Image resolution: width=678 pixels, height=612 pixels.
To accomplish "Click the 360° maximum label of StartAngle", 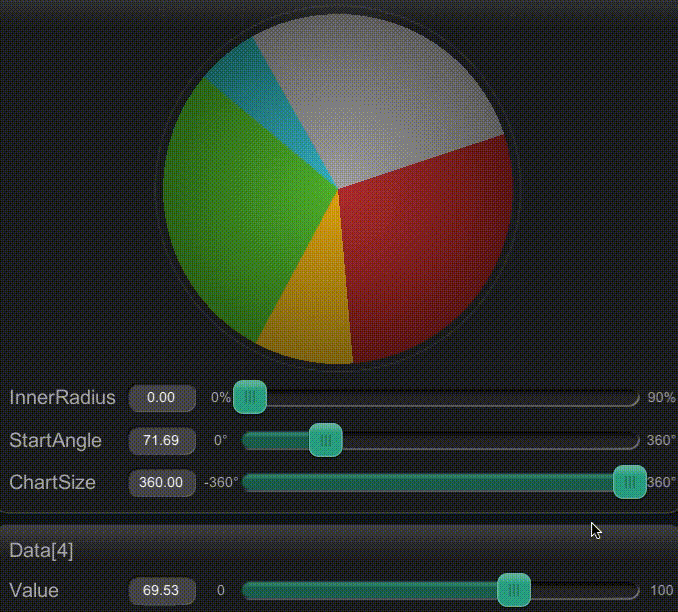I will click(661, 440).
